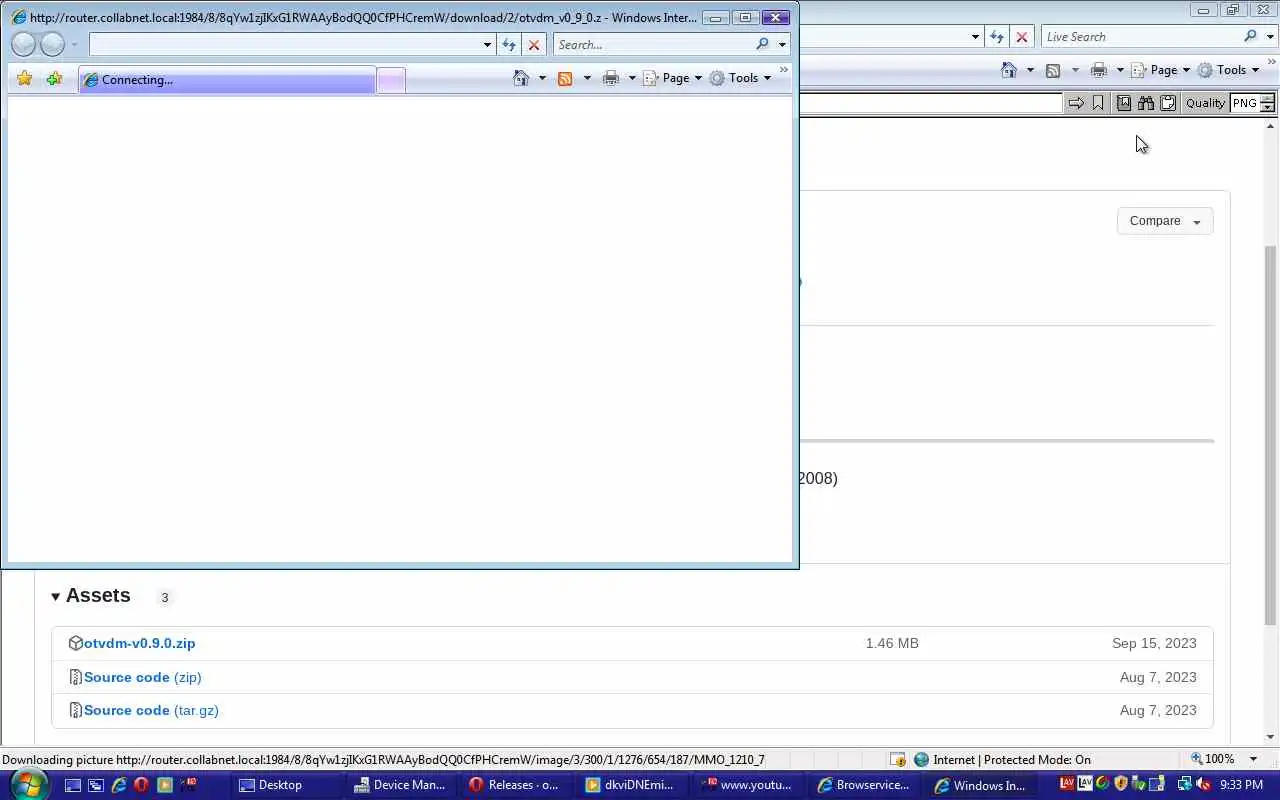Decrease the Quality stepper value
The width and height of the screenshot is (1280, 800).
pos(1268,108)
